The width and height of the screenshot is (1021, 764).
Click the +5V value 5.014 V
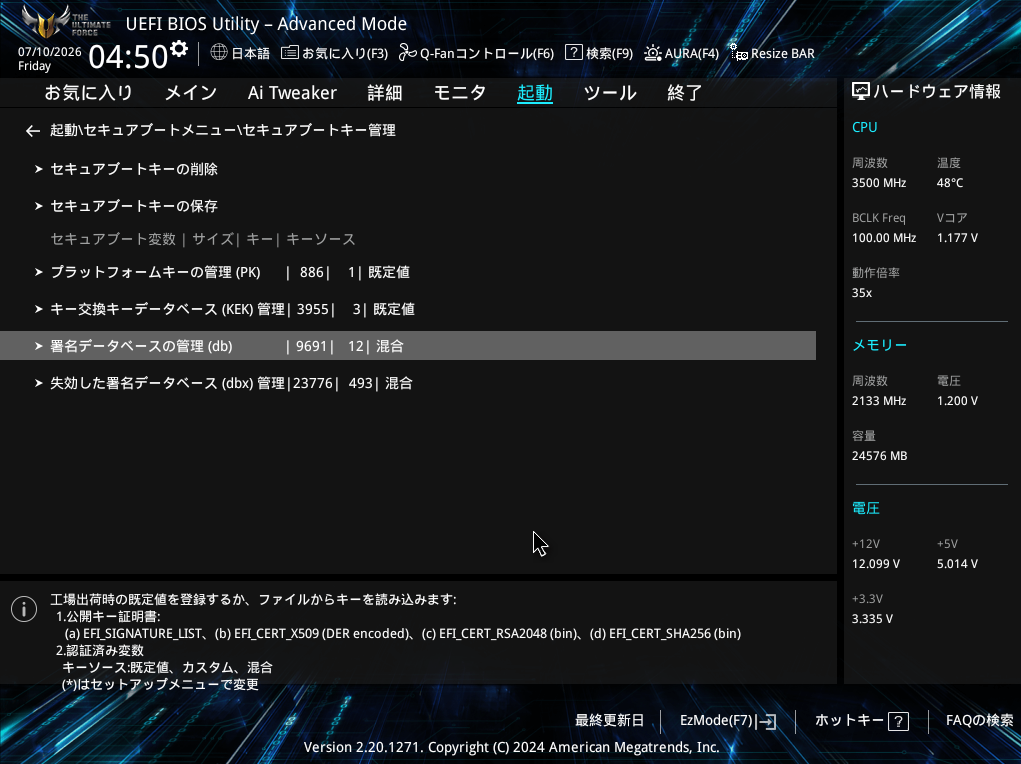(957, 564)
